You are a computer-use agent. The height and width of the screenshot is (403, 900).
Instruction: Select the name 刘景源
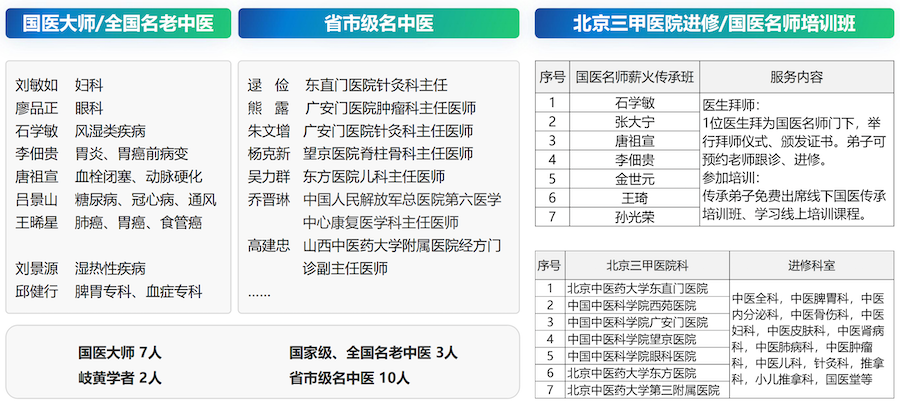(x=37, y=268)
